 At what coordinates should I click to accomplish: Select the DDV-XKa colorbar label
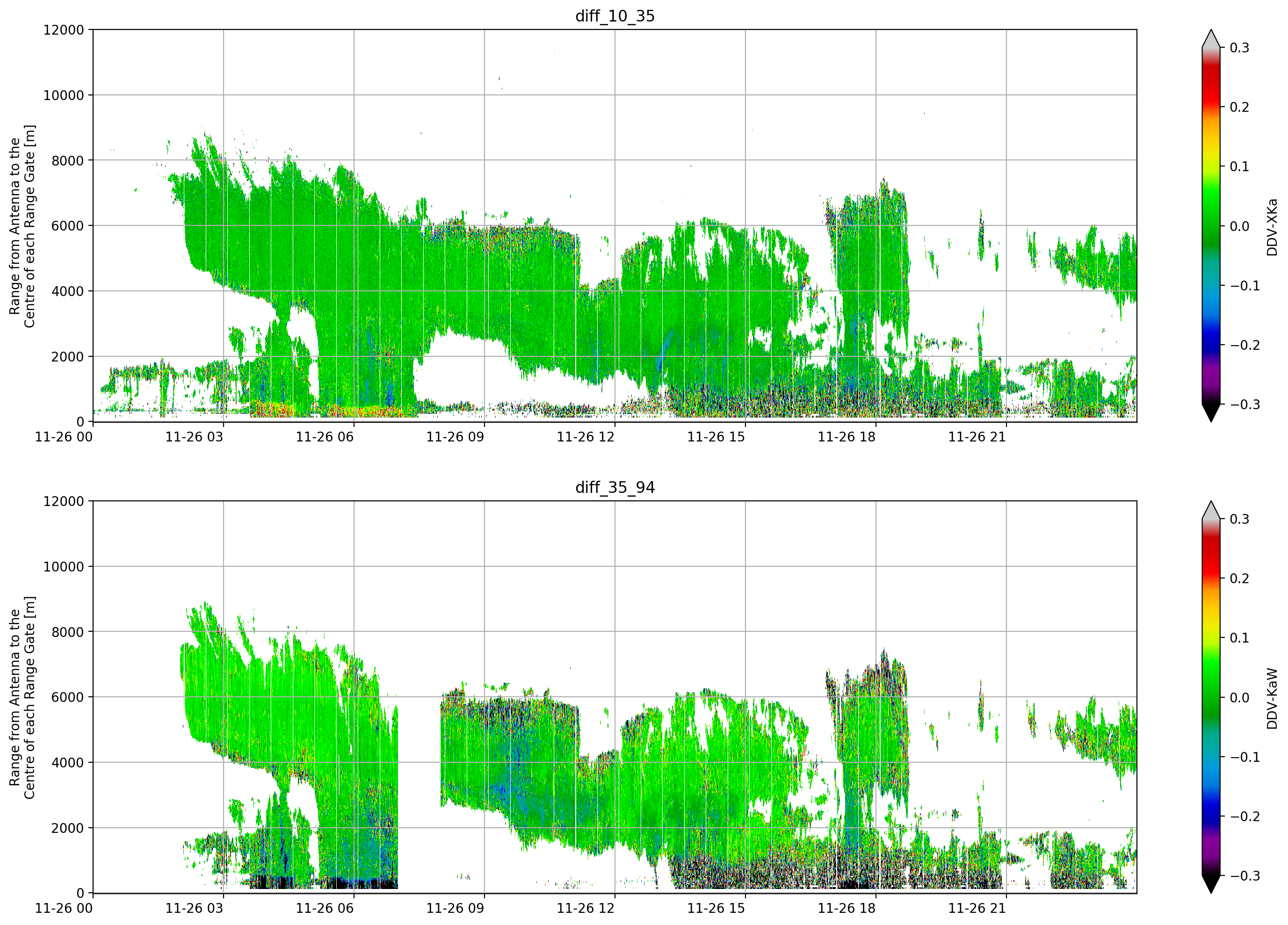(x=1272, y=227)
